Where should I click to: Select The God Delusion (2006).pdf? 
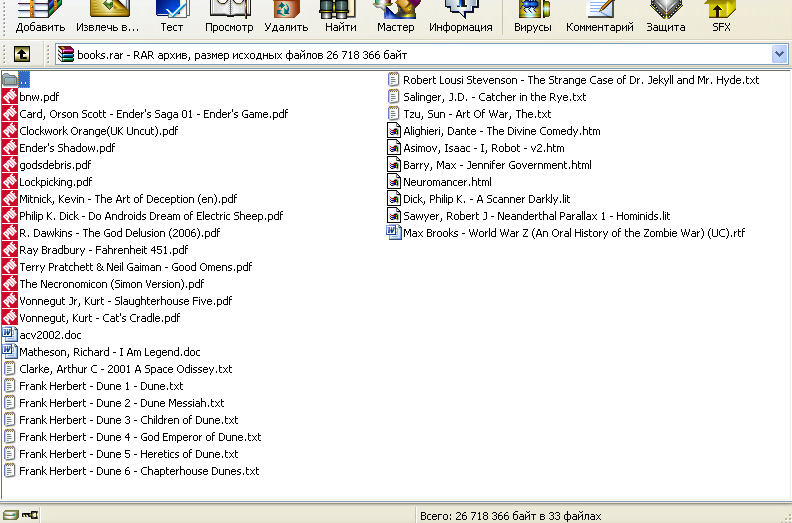[x=120, y=233]
